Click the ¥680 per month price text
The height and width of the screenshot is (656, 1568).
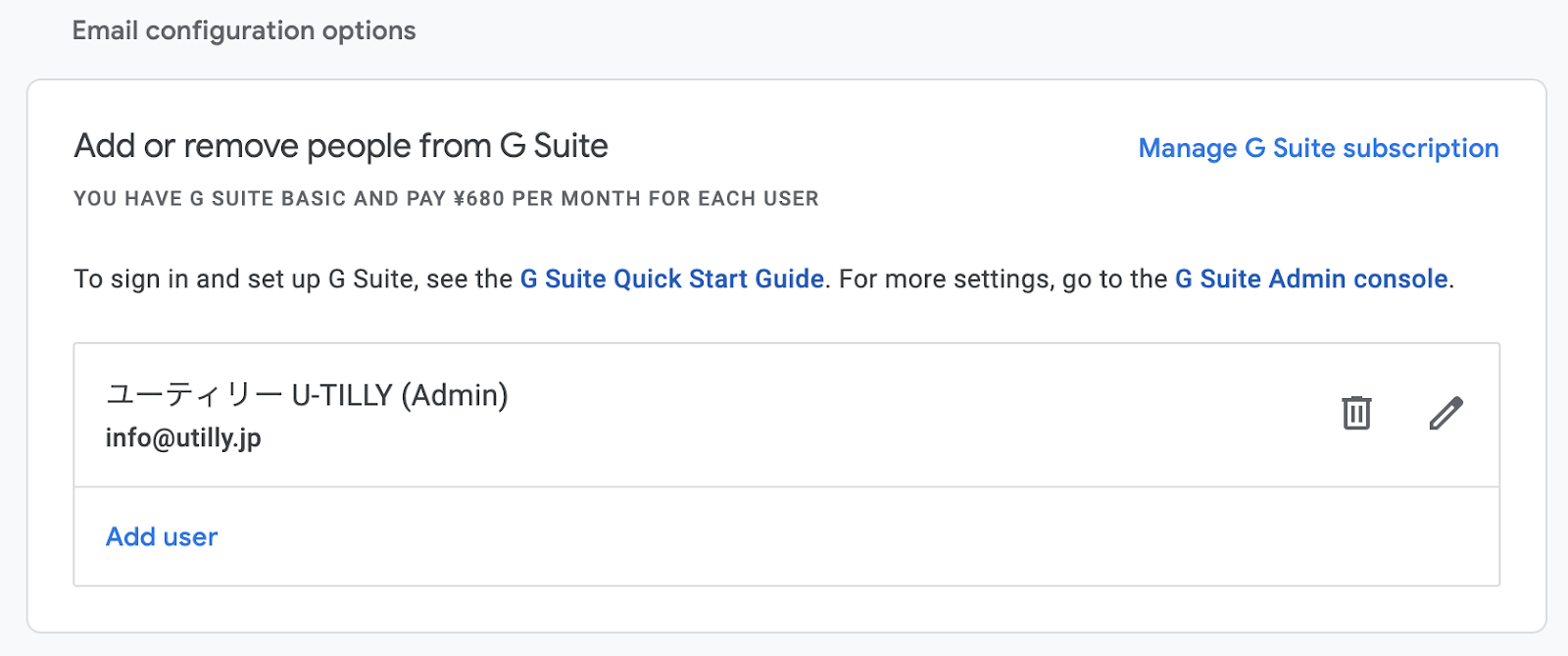tap(478, 199)
